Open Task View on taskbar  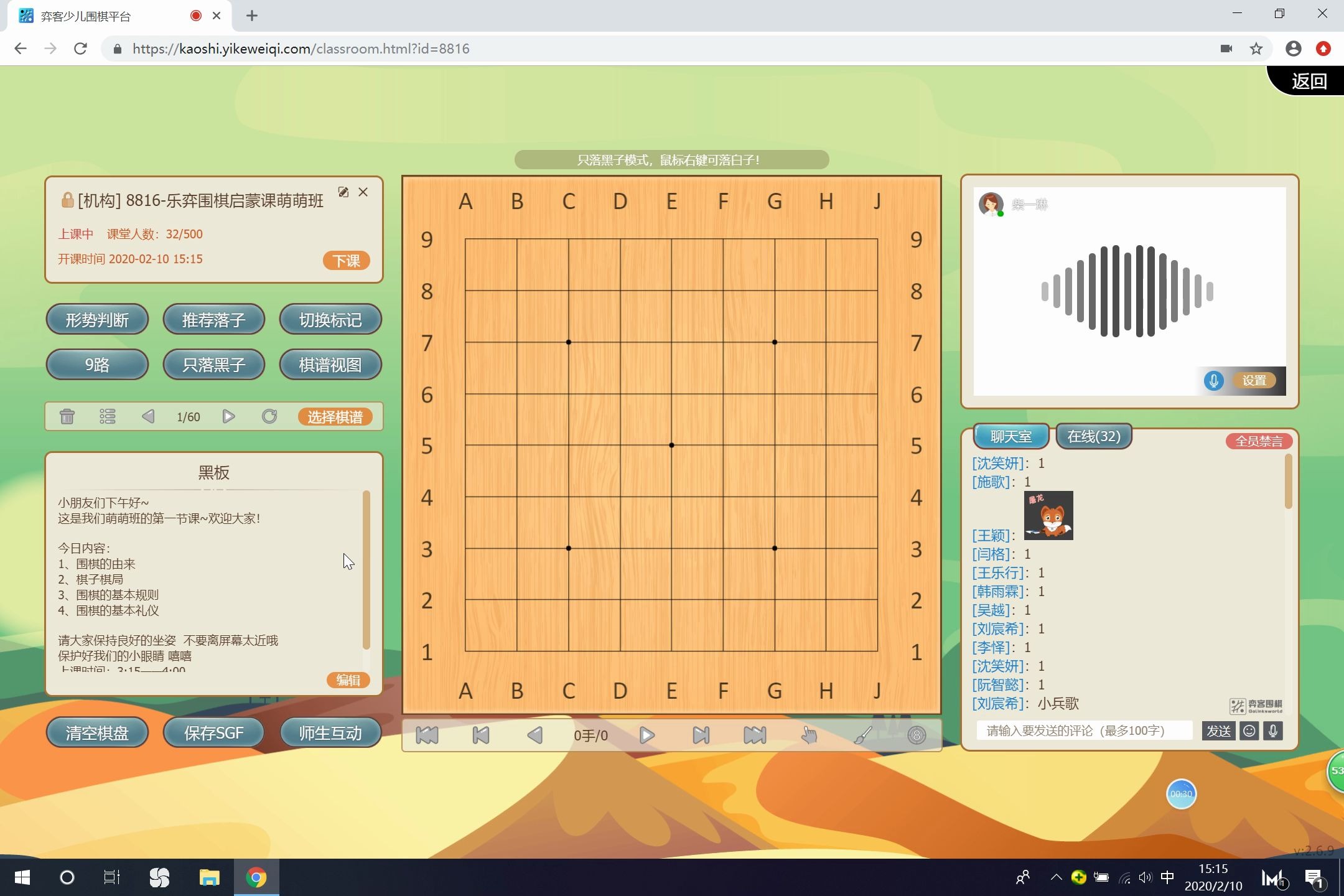[111, 878]
